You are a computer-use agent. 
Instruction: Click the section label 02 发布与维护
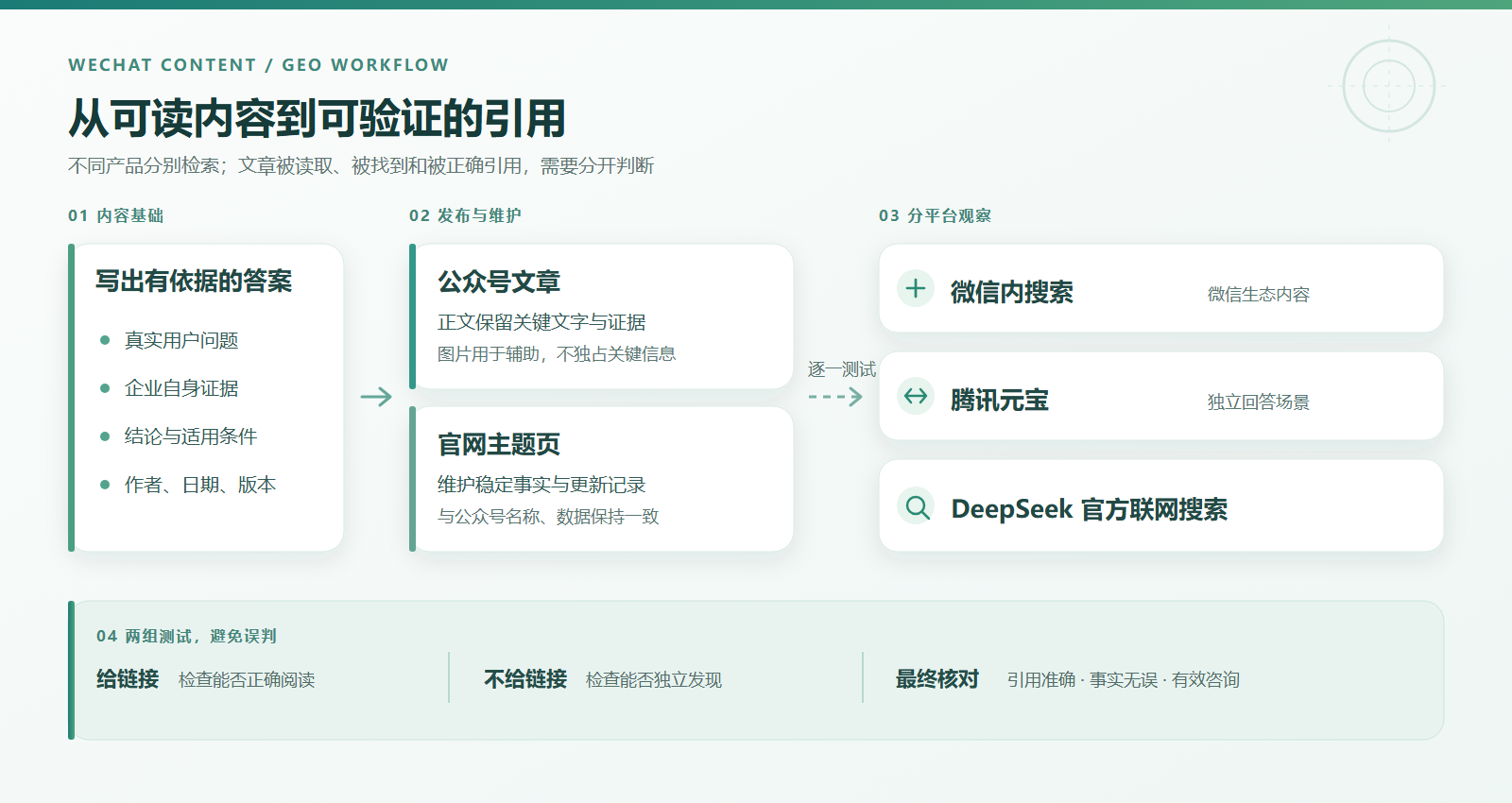coord(465,215)
